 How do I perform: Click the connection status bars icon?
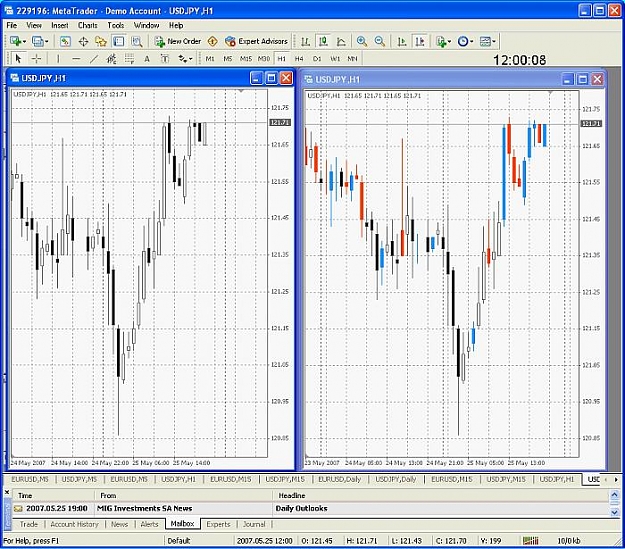click(x=531, y=541)
